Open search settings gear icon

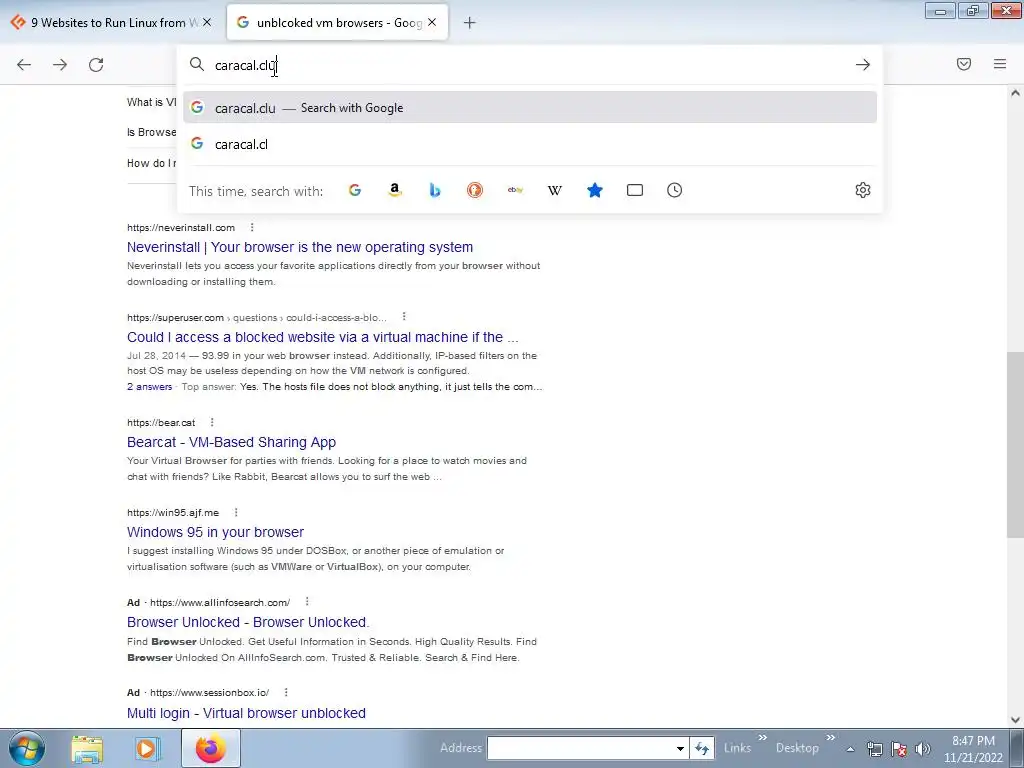[x=863, y=190]
